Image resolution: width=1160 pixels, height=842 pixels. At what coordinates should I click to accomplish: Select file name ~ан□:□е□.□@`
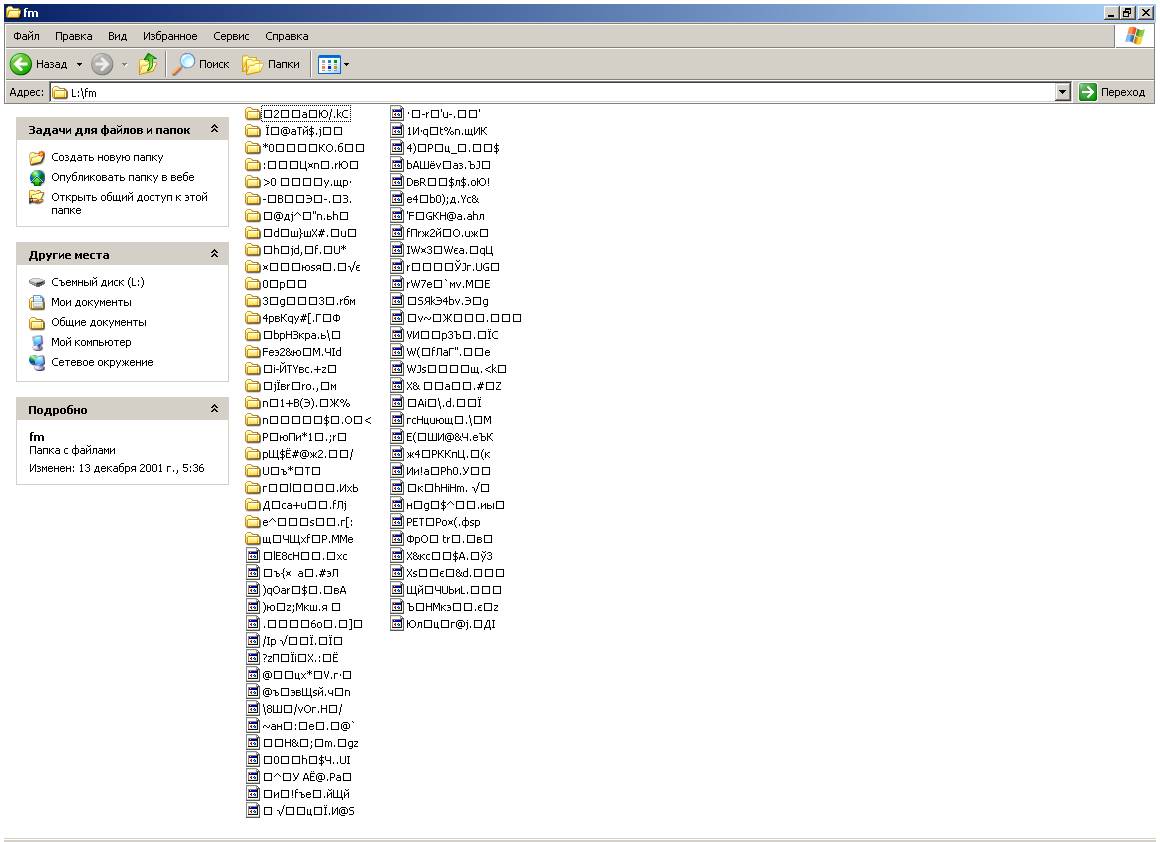(x=308, y=727)
